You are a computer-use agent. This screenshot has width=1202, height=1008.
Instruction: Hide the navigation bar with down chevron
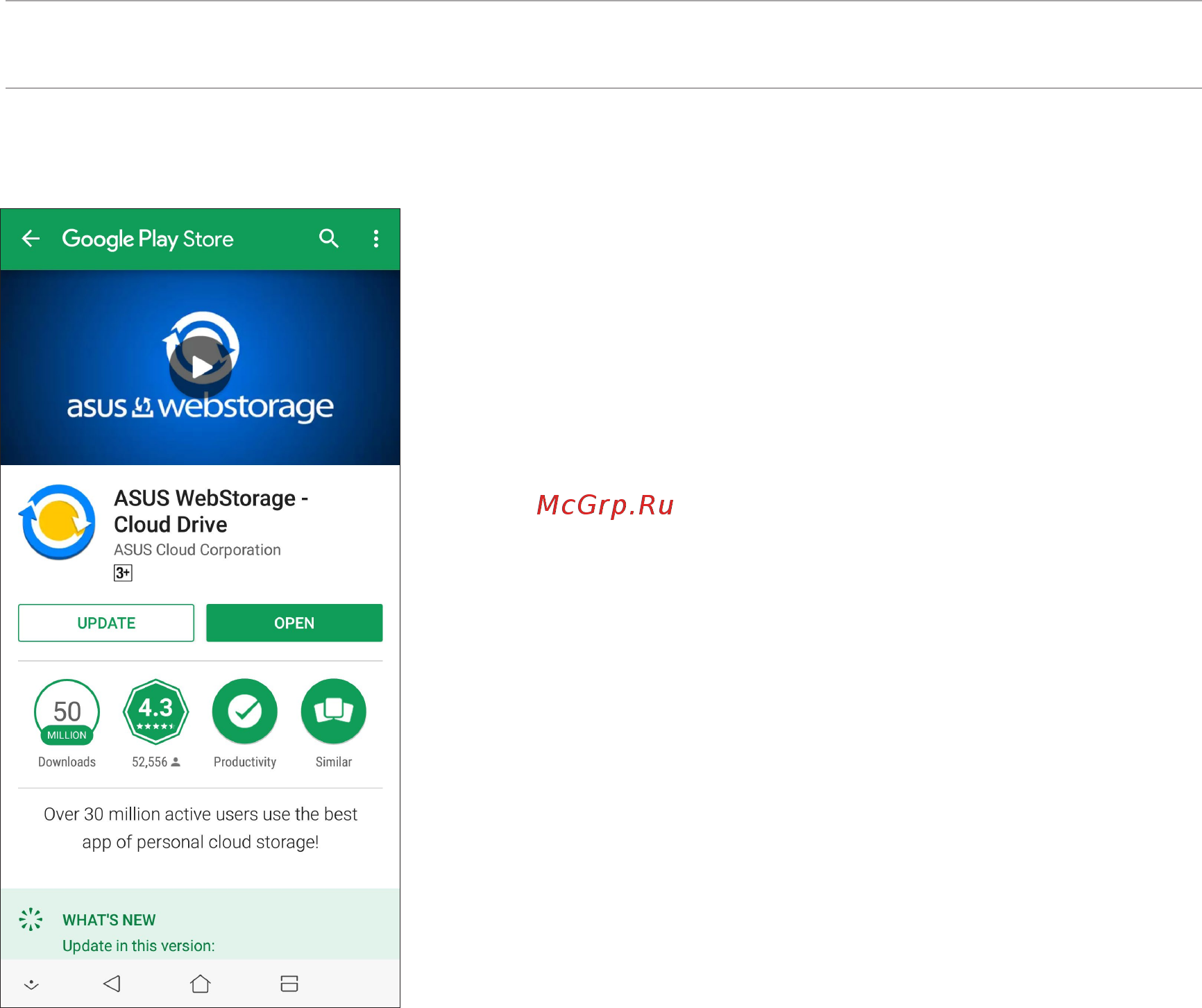point(31,984)
